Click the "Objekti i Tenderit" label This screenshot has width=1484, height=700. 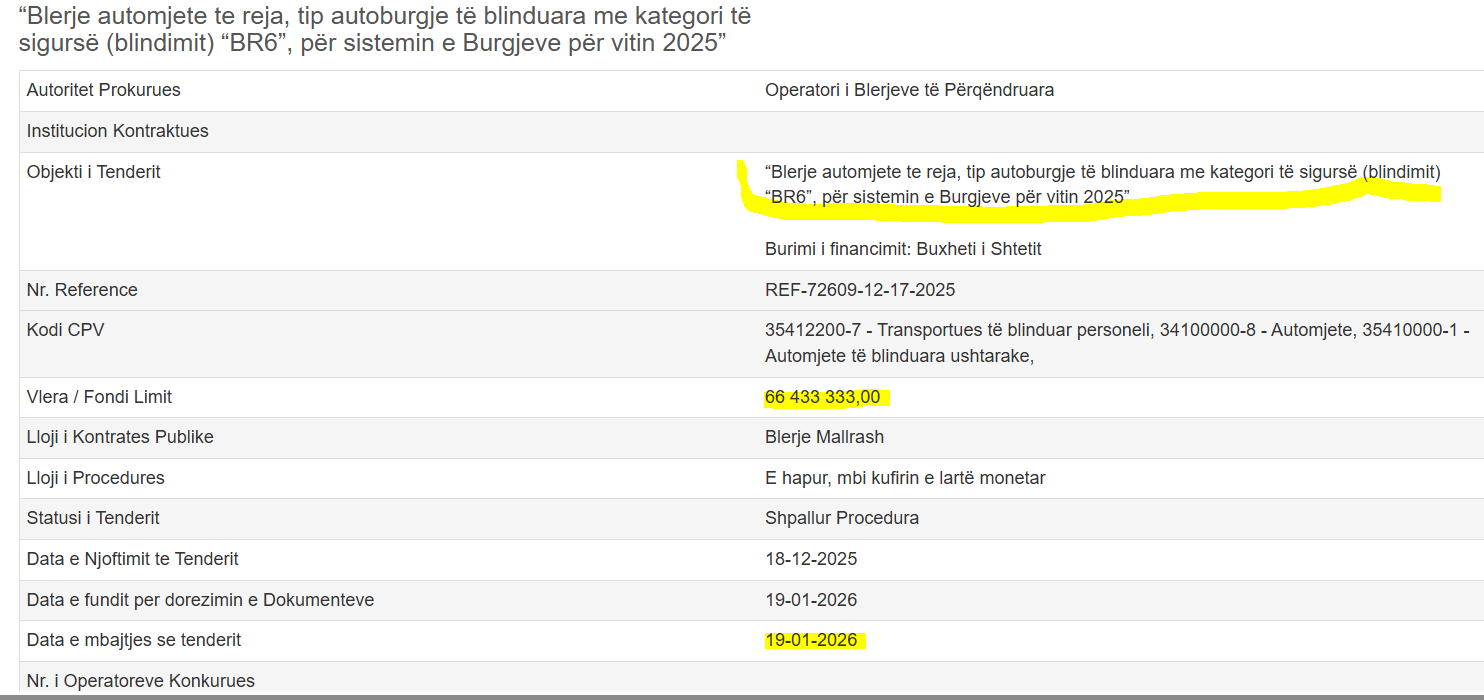click(x=94, y=172)
